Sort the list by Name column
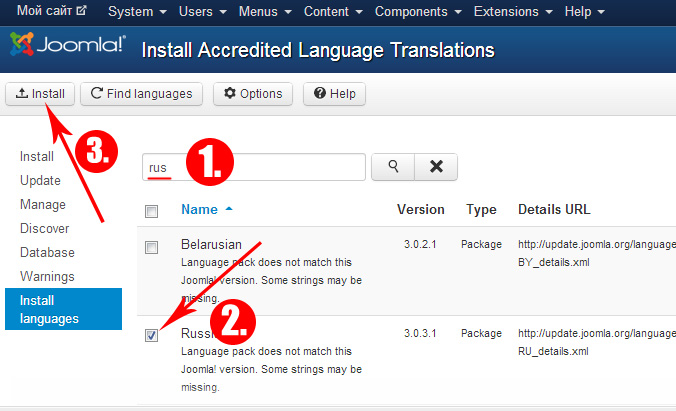The width and height of the screenshot is (676, 411). (x=199, y=210)
